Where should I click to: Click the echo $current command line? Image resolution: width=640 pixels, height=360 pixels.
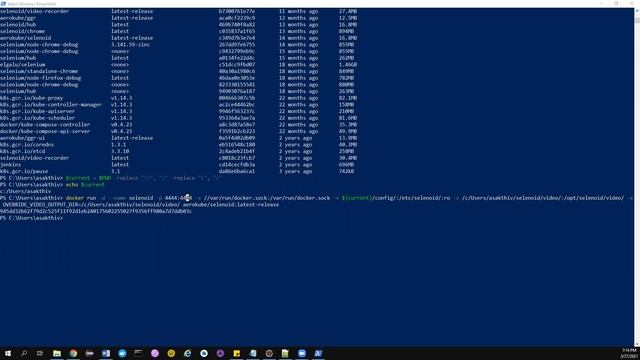pos(52,184)
